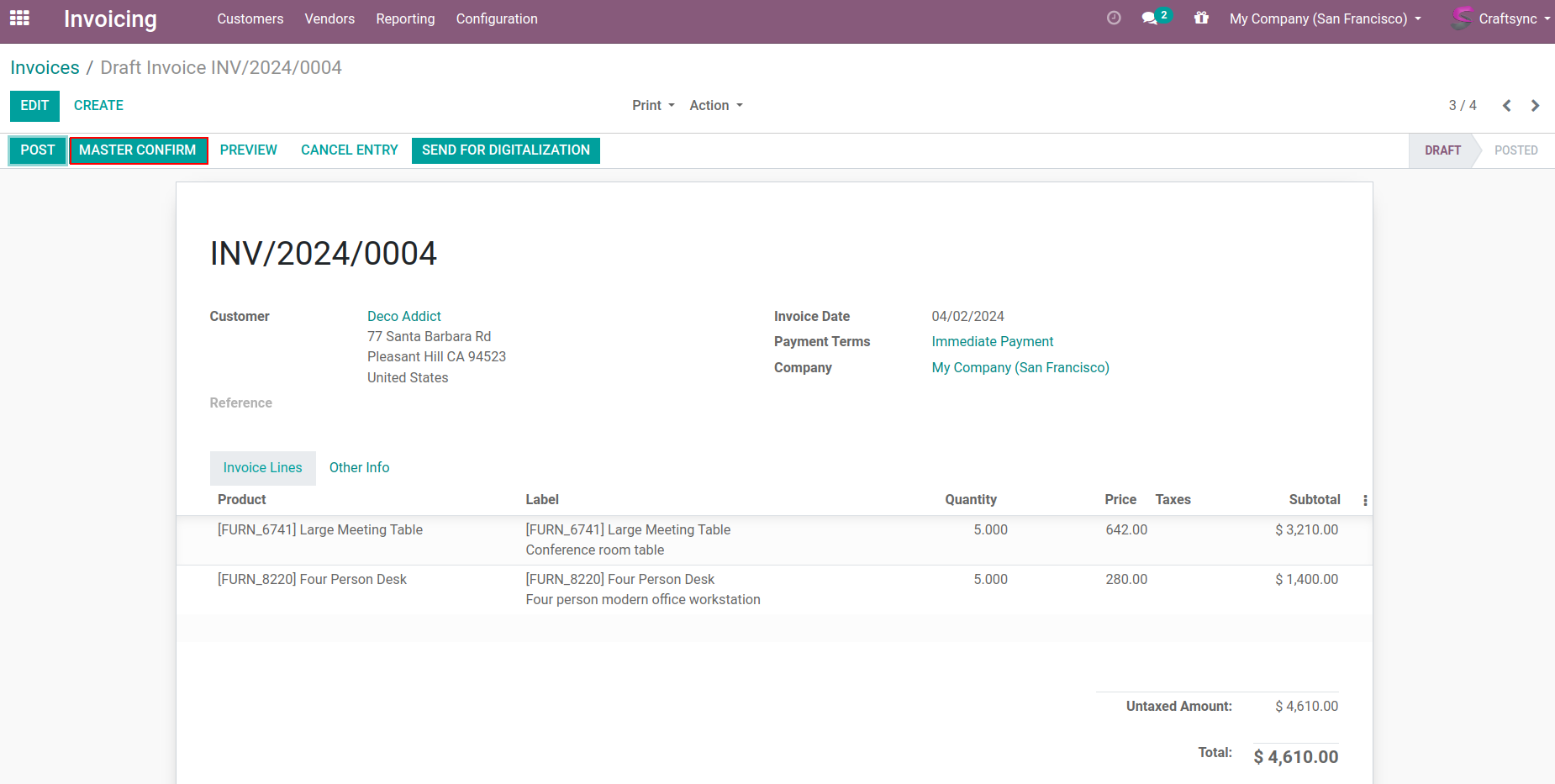Go to previous record arrow
The width and height of the screenshot is (1555, 784).
[x=1506, y=106]
